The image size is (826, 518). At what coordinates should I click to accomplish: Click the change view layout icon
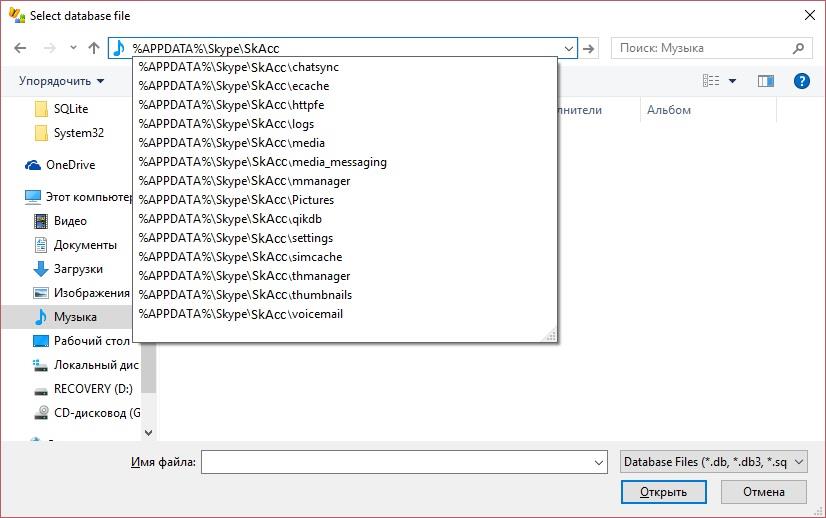(x=711, y=81)
